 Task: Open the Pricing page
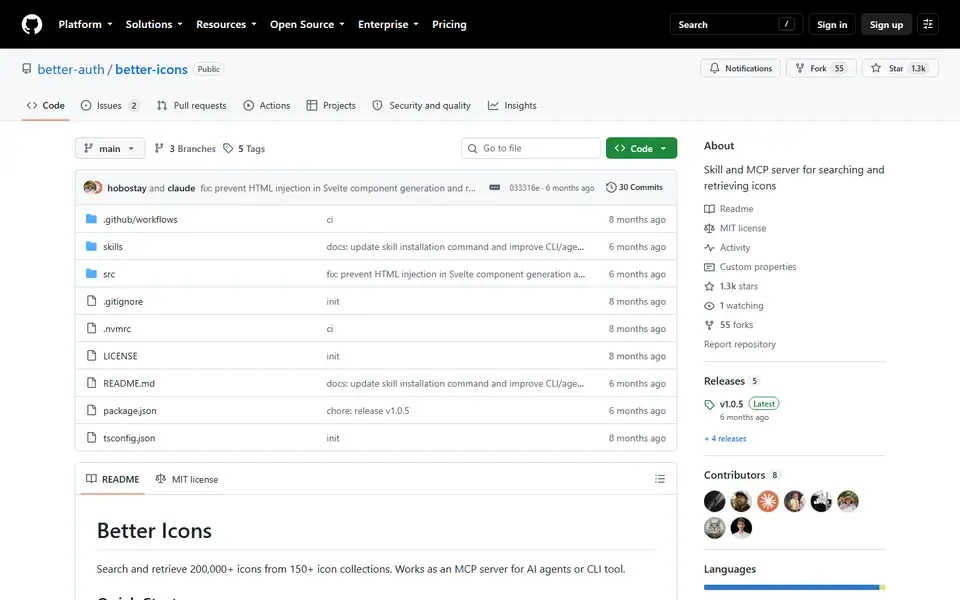tap(449, 24)
